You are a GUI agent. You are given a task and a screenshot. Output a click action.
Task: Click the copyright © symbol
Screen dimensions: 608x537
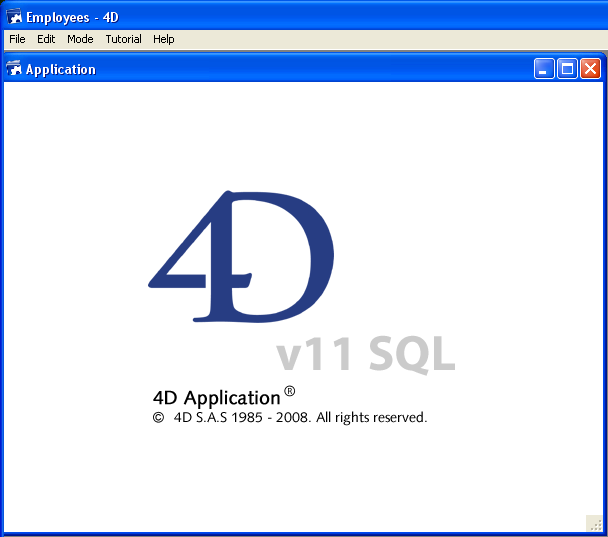click(x=158, y=418)
